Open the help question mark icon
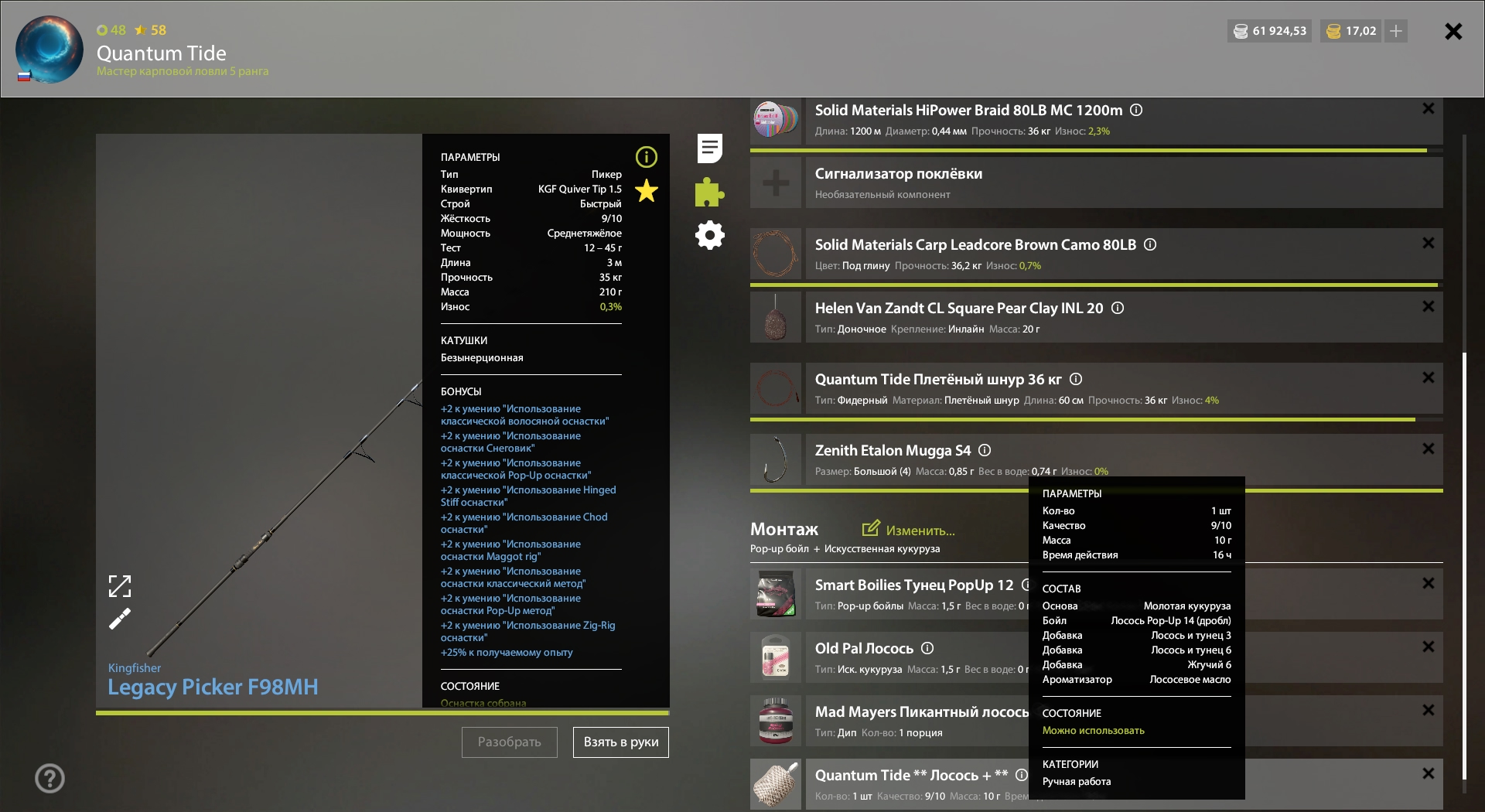 (x=49, y=778)
